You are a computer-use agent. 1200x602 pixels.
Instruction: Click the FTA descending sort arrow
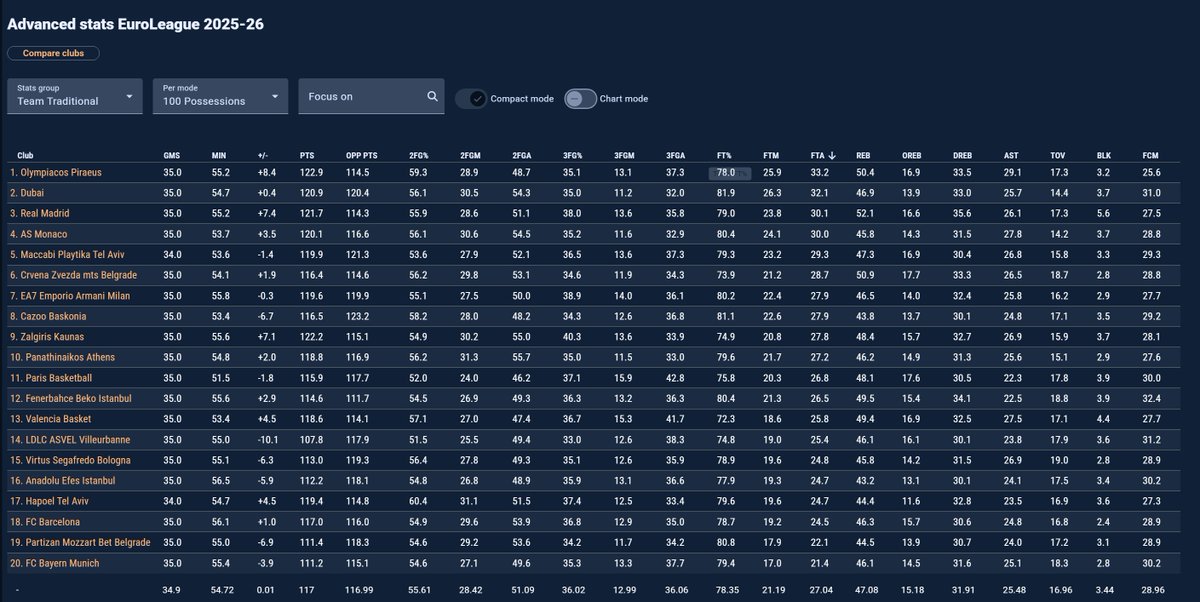coord(832,155)
